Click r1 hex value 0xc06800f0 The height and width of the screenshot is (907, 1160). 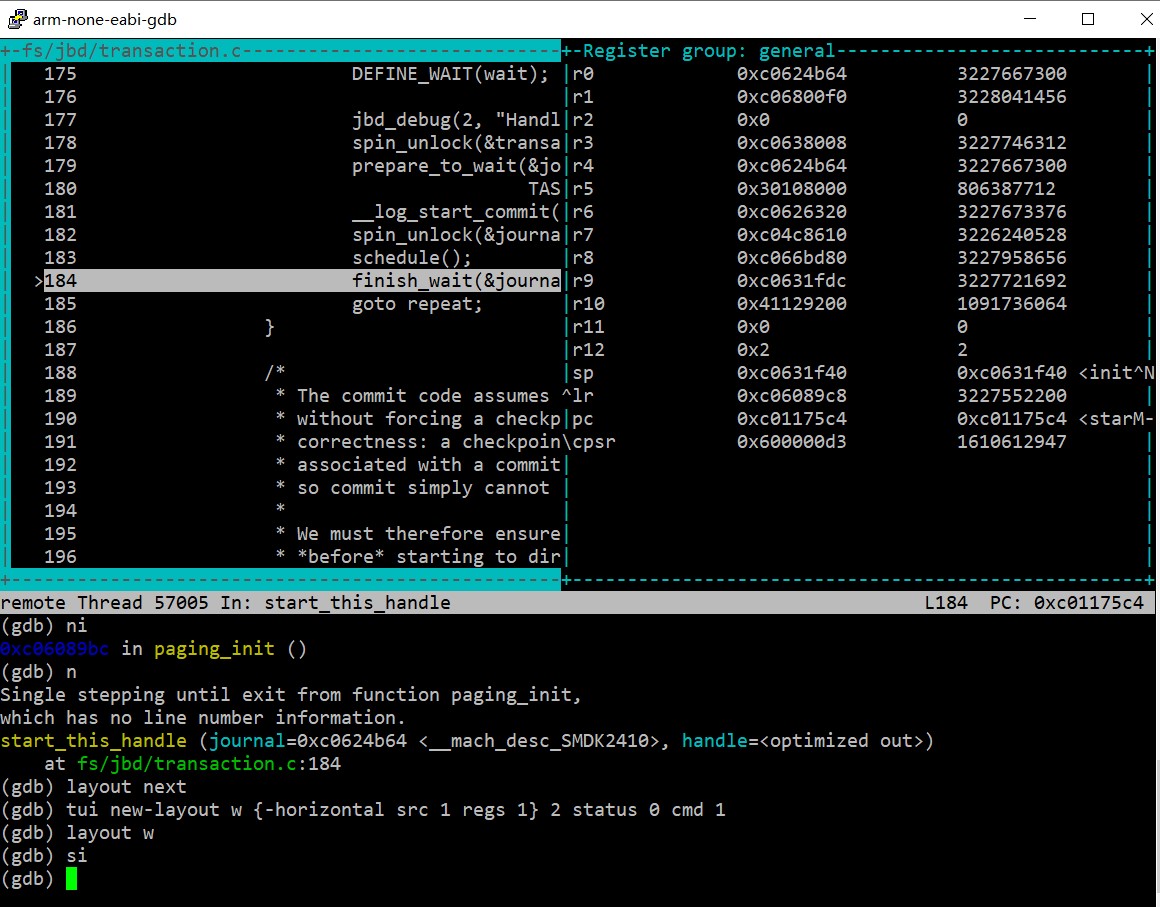[792, 96]
